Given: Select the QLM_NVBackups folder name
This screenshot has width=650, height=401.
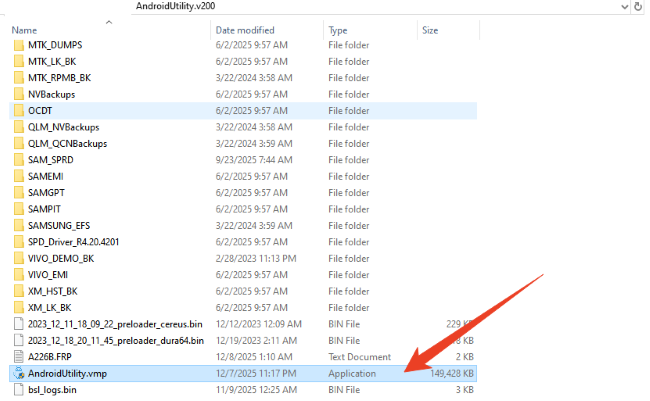Looking at the screenshot, I should pyautogui.click(x=64, y=127).
